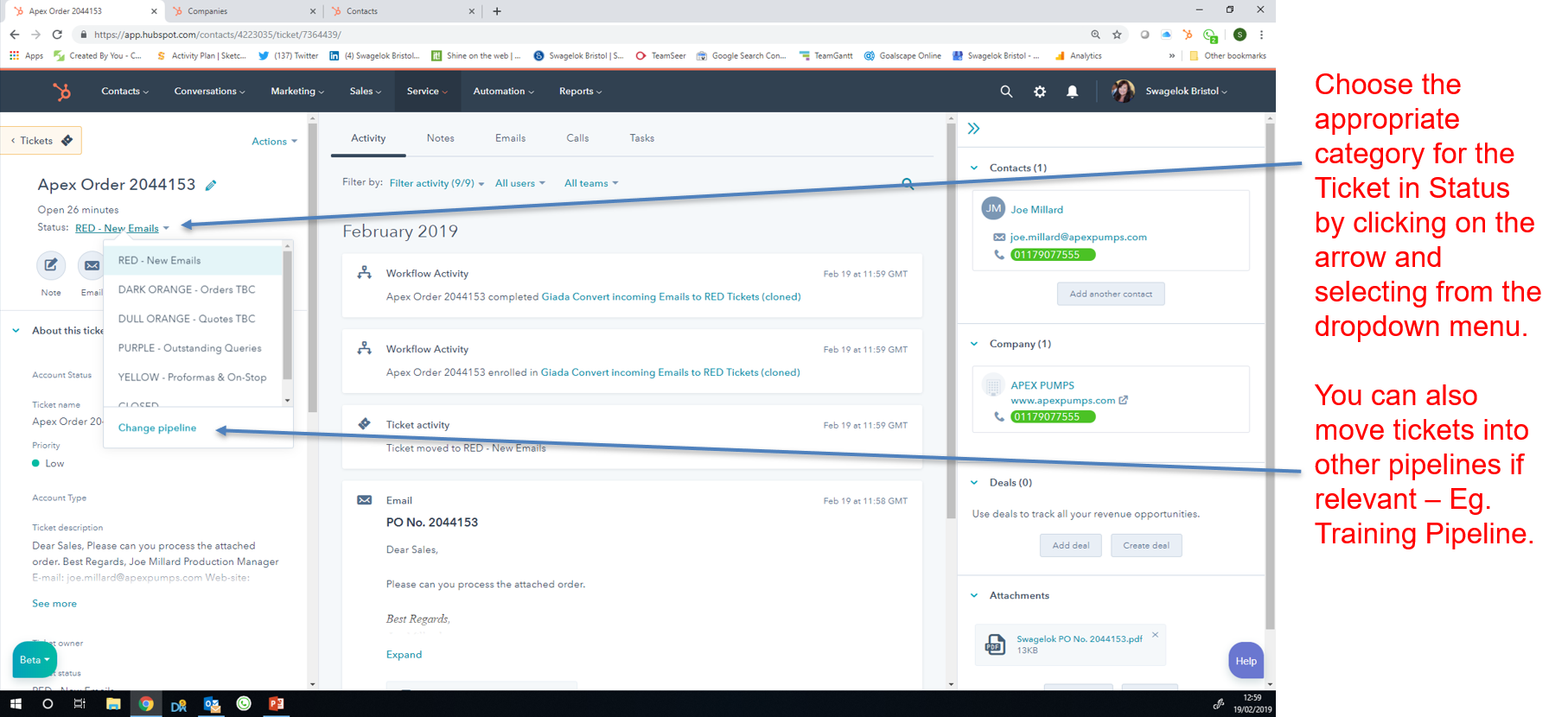Viewport: 1568px width, 717px height.
Task: Select DARK ORANGE - Orders TBC status
Action: (194, 289)
